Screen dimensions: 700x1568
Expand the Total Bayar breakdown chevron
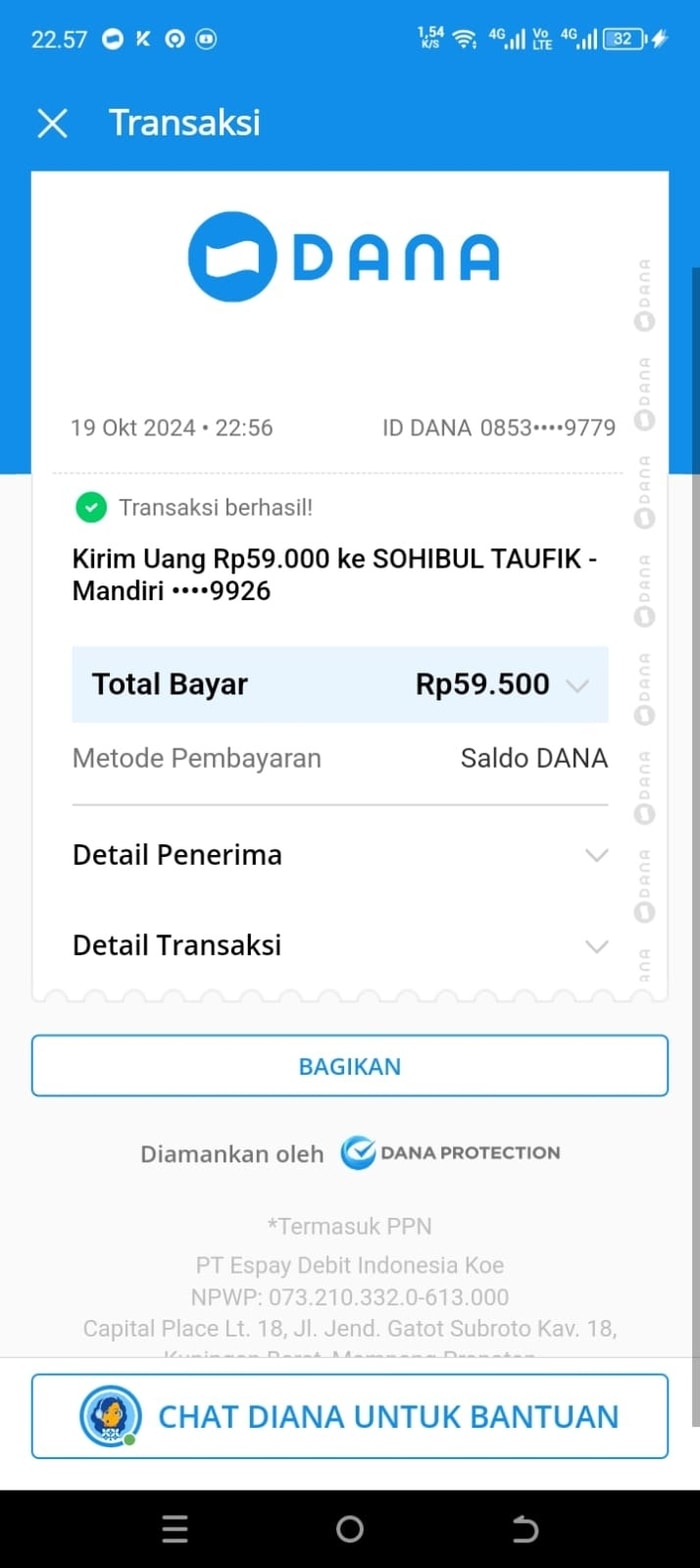(x=577, y=685)
